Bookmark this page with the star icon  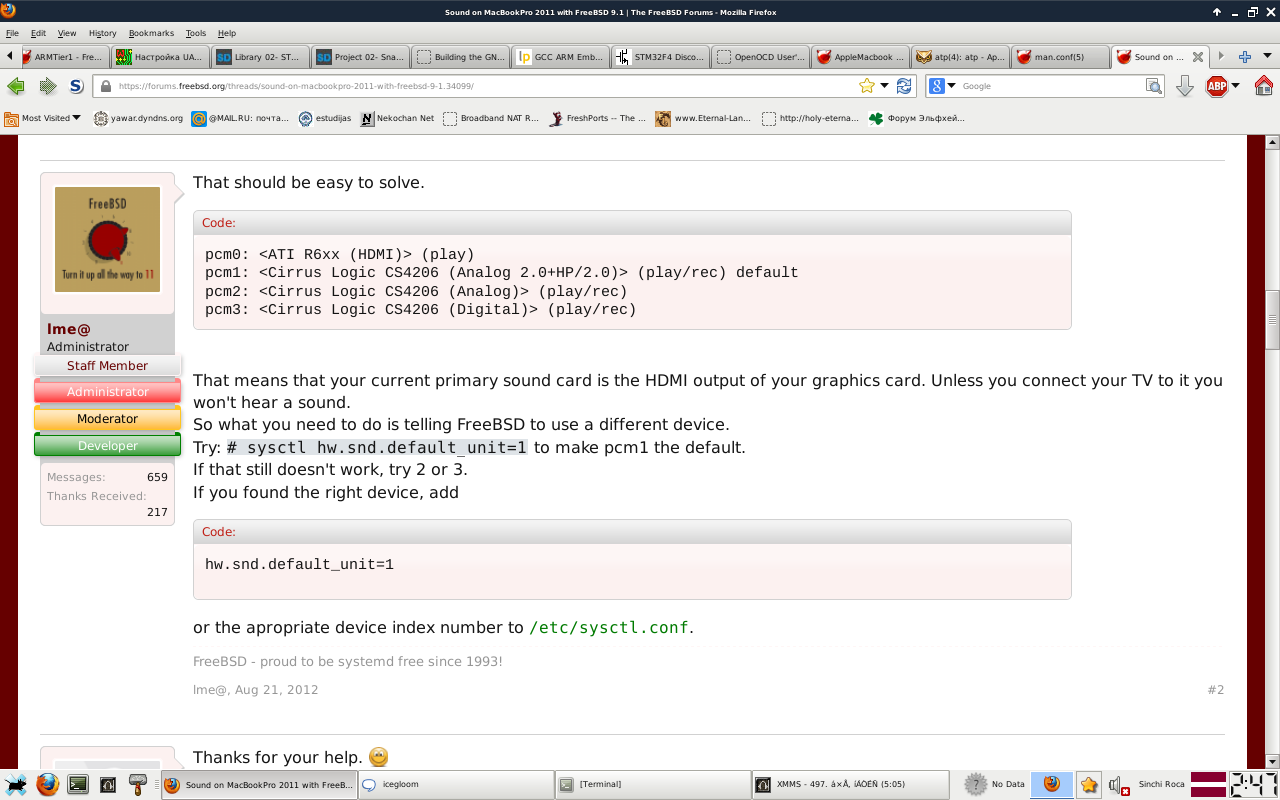click(x=867, y=86)
